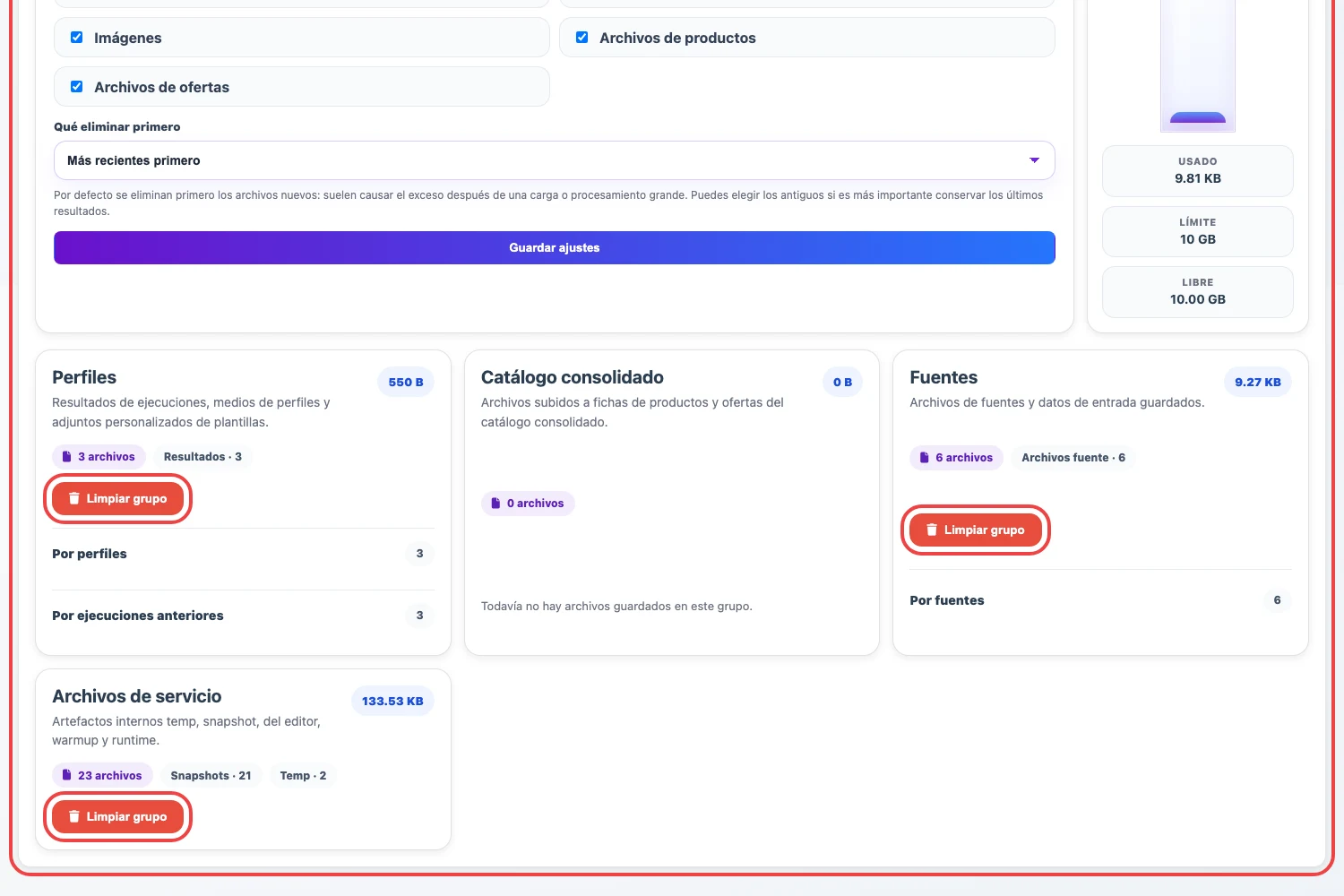Click Limpiar grupo in the Perfiles card
The height and width of the screenshot is (896, 1344).
click(117, 498)
